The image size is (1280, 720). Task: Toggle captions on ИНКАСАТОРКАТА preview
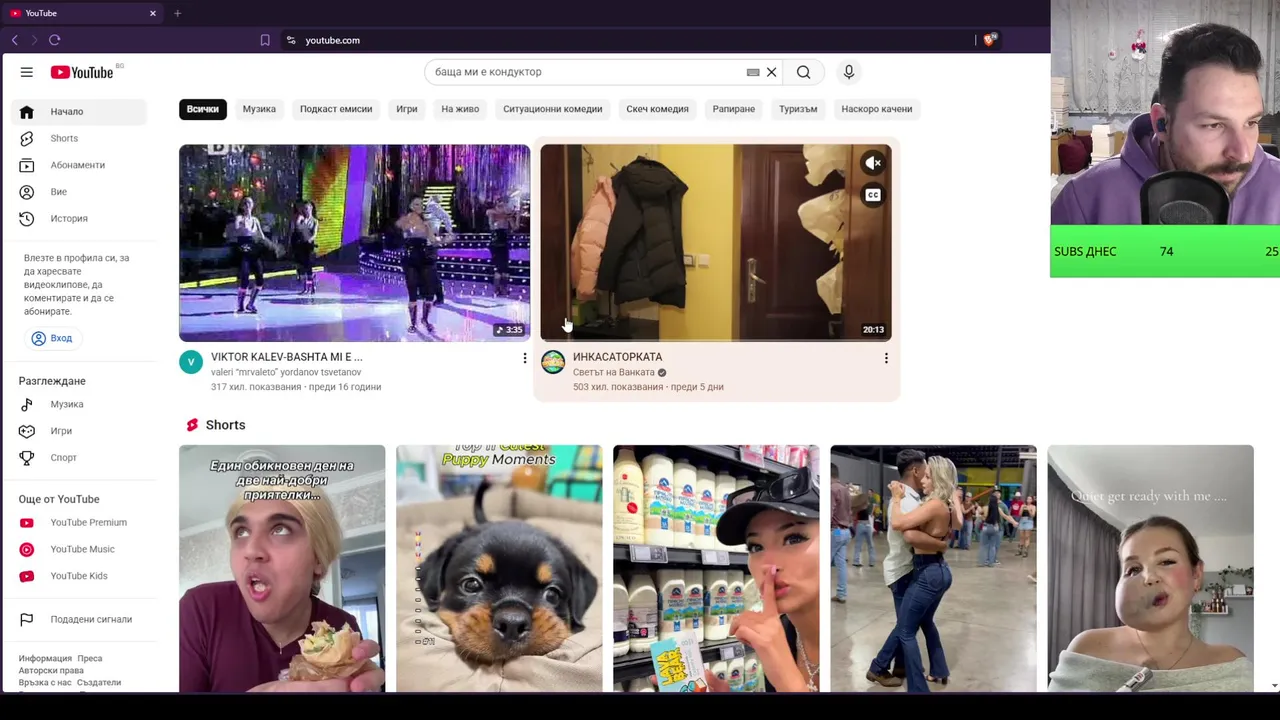click(x=873, y=195)
